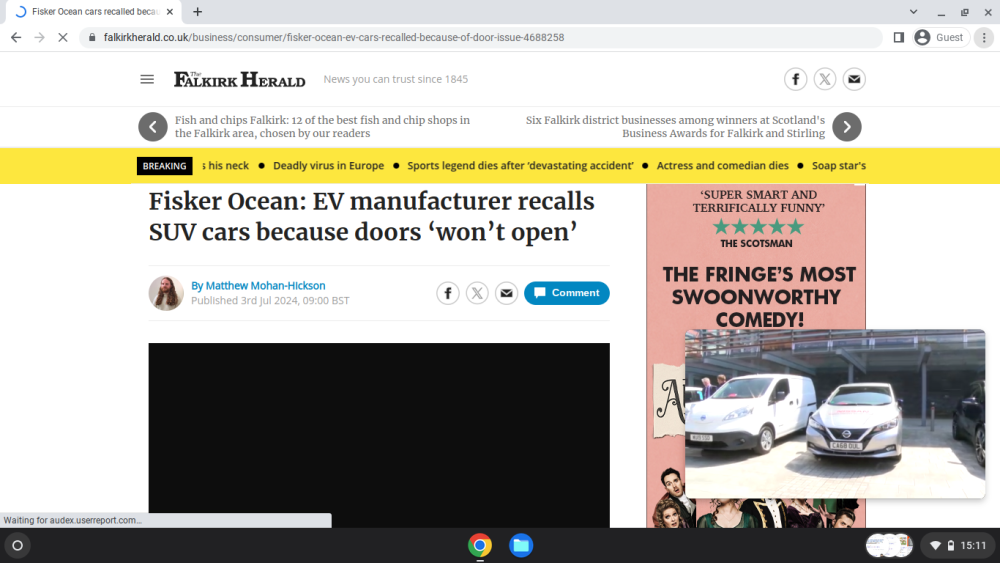This screenshot has height=563, width=1000.
Task: Open the ChromeOS launcher circle
Action: click(x=18, y=546)
